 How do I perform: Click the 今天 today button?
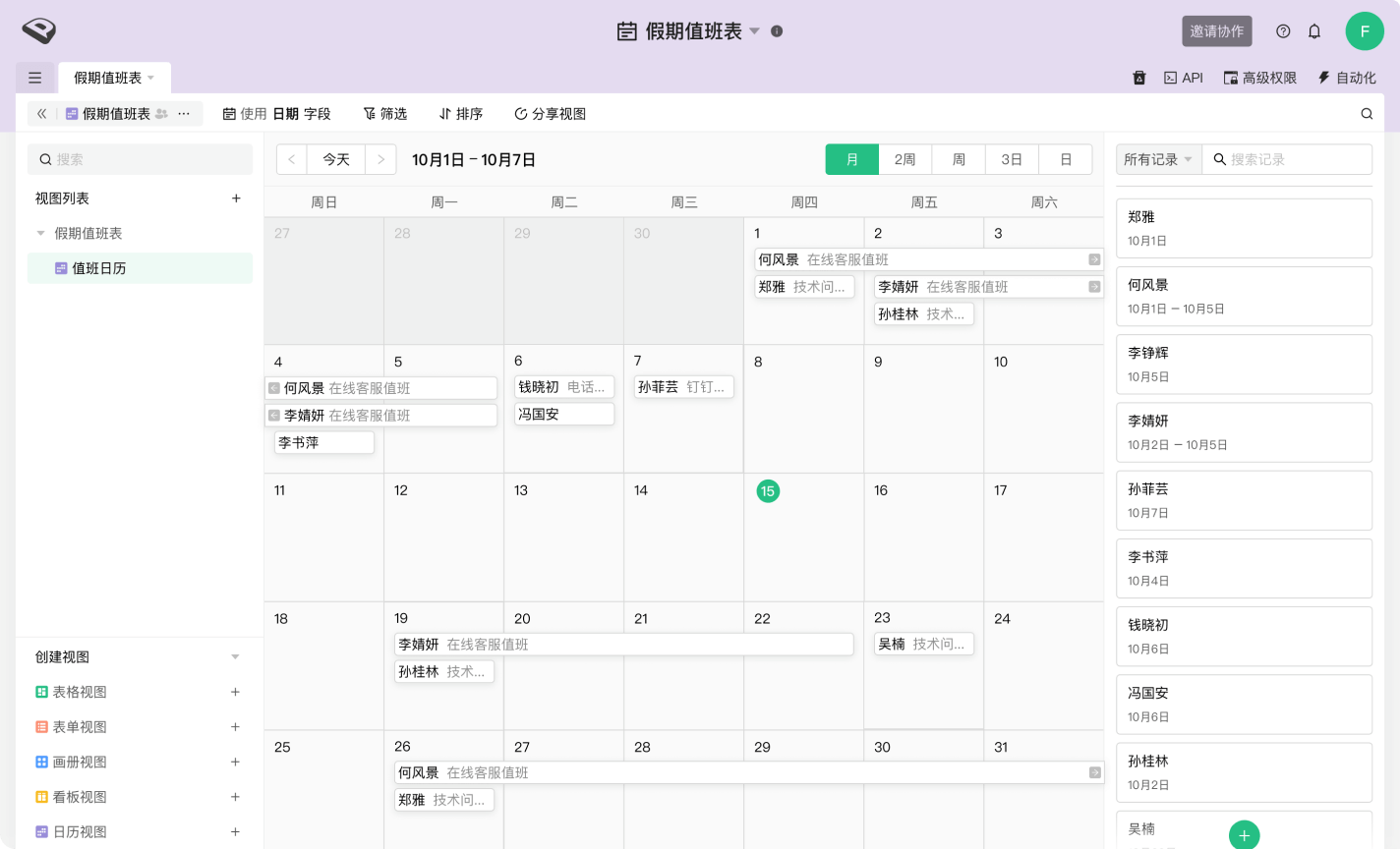pyautogui.click(x=336, y=159)
